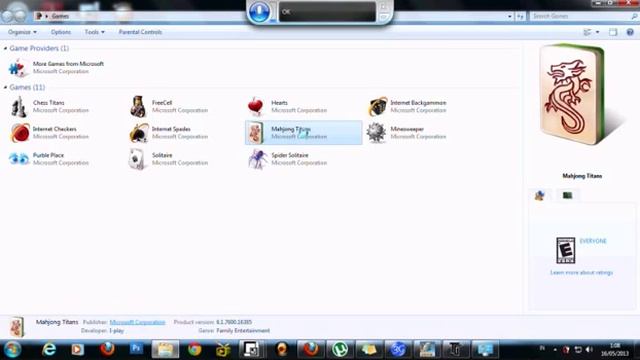Collapse the Game Providers group

coord(5,48)
